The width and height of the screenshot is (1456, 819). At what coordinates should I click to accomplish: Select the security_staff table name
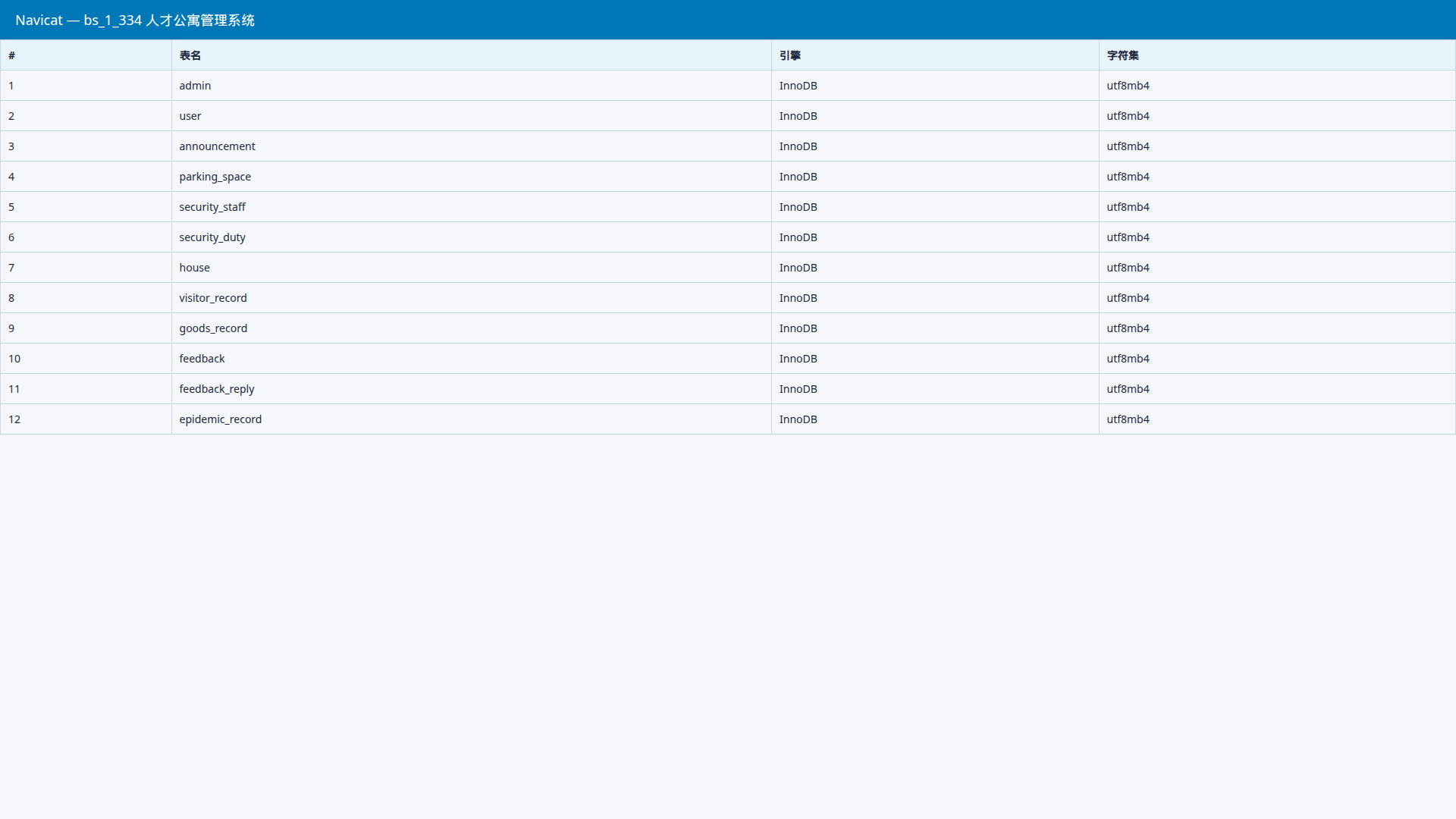(x=212, y=207)
